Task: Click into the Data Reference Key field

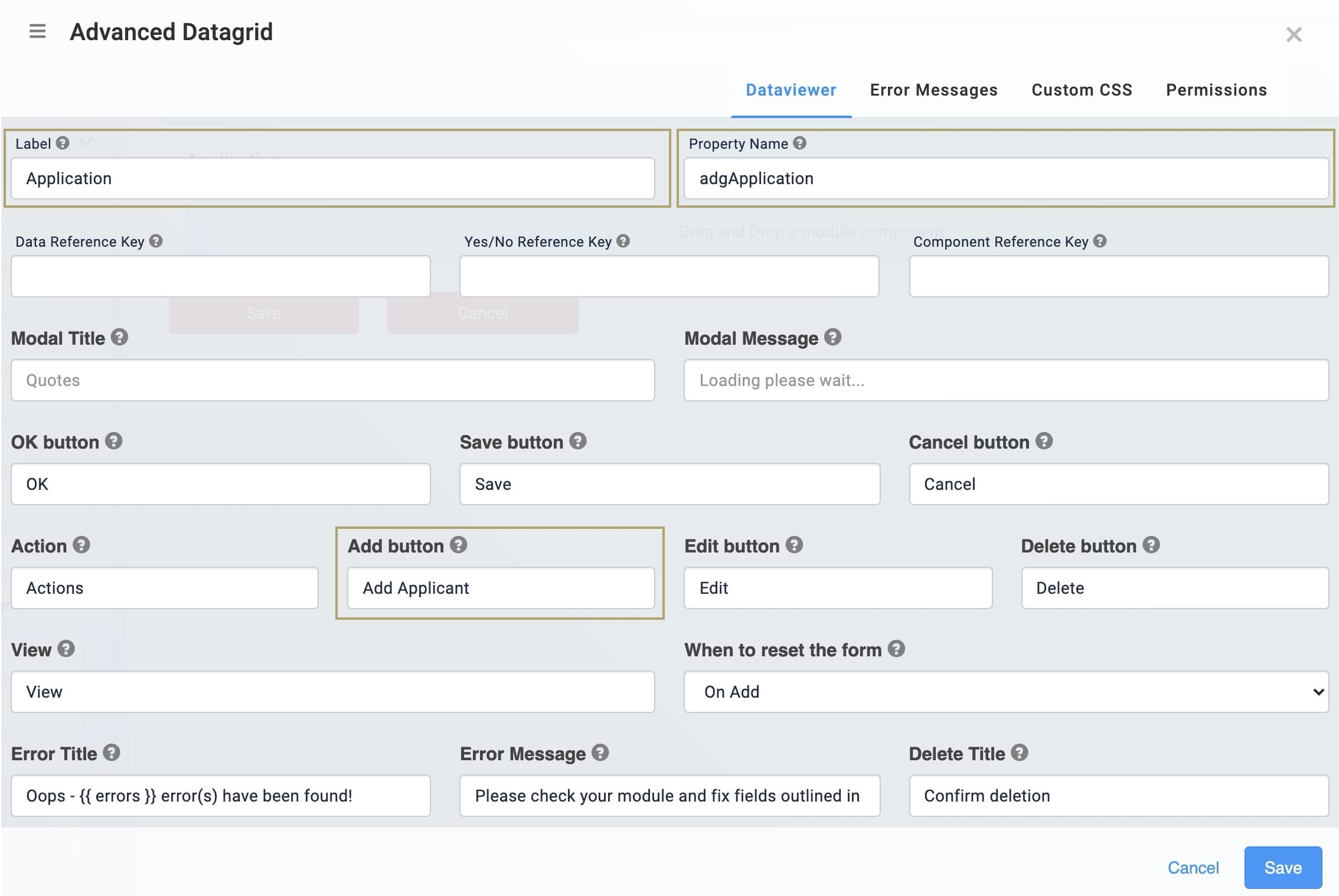Action: coord(221,276)
